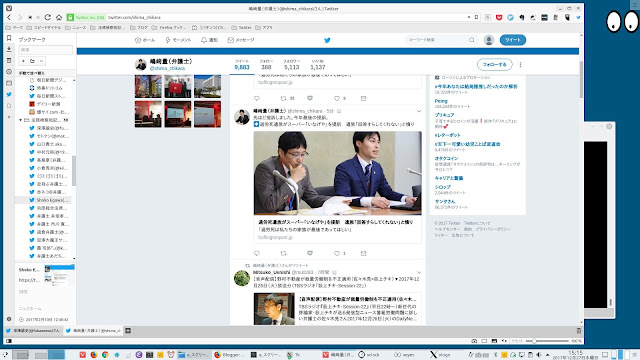Open the History clock panel icon
Screen dimensions: 640x360
click(9, 71)
